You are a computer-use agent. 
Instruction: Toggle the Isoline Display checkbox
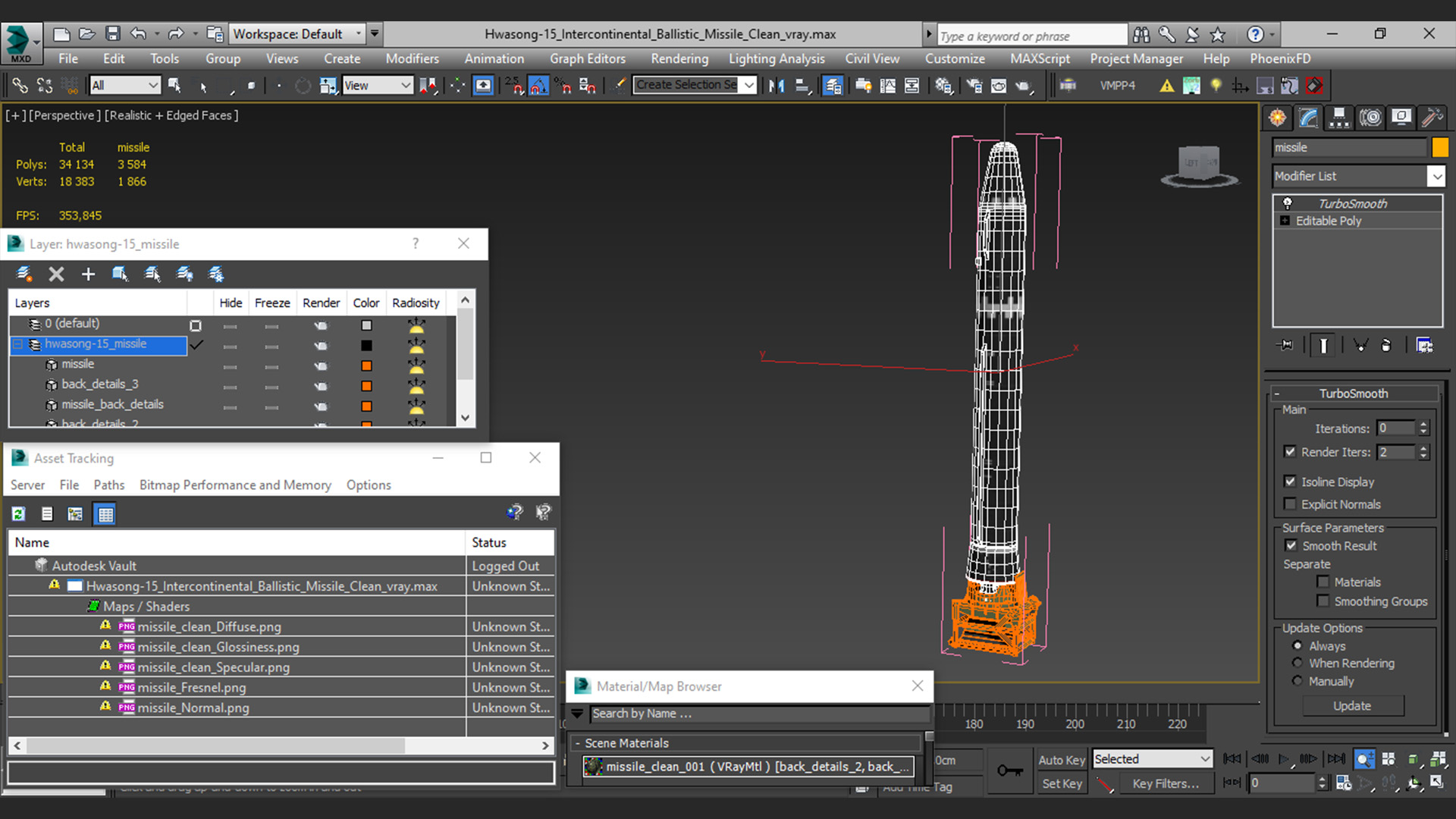click(1290, 482)
